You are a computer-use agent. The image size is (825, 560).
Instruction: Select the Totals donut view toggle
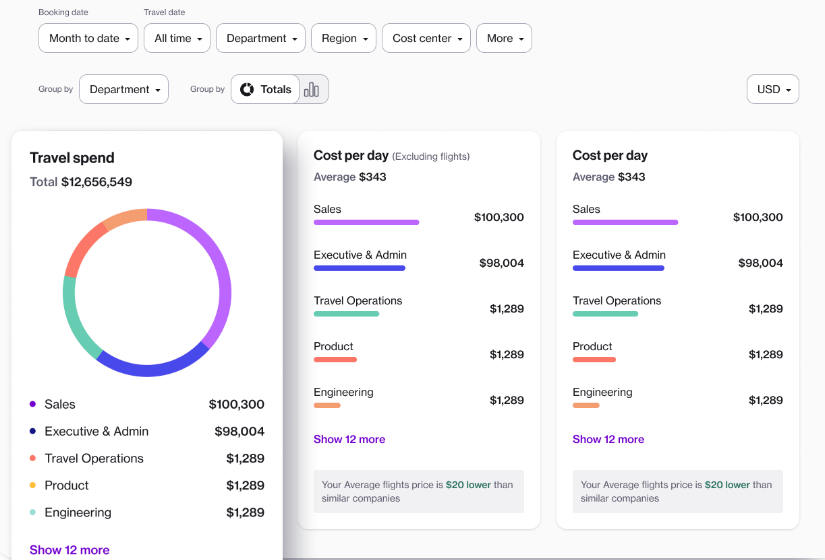coord(266,89)
